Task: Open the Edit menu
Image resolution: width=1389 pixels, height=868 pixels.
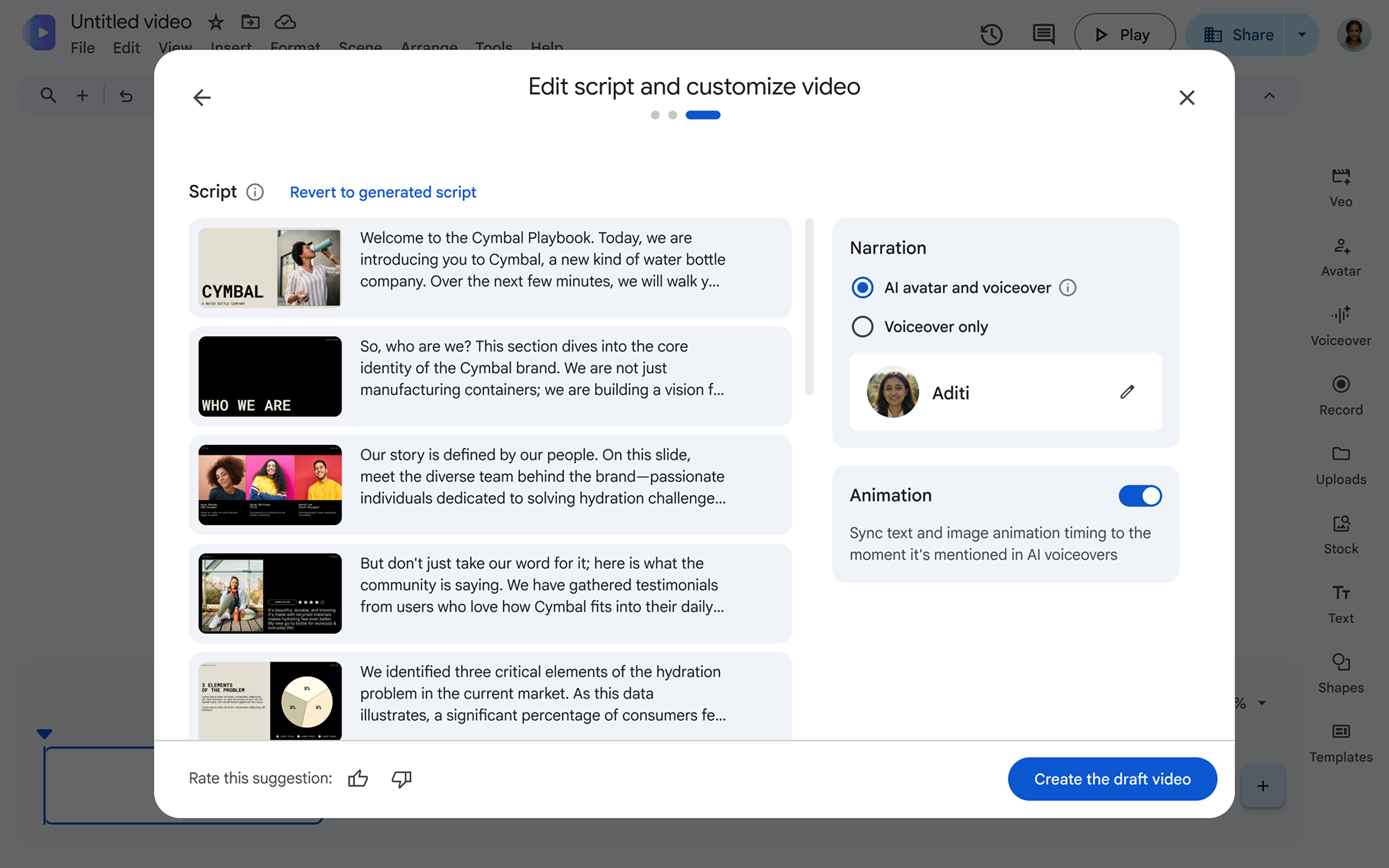Action: pos(126,47)
